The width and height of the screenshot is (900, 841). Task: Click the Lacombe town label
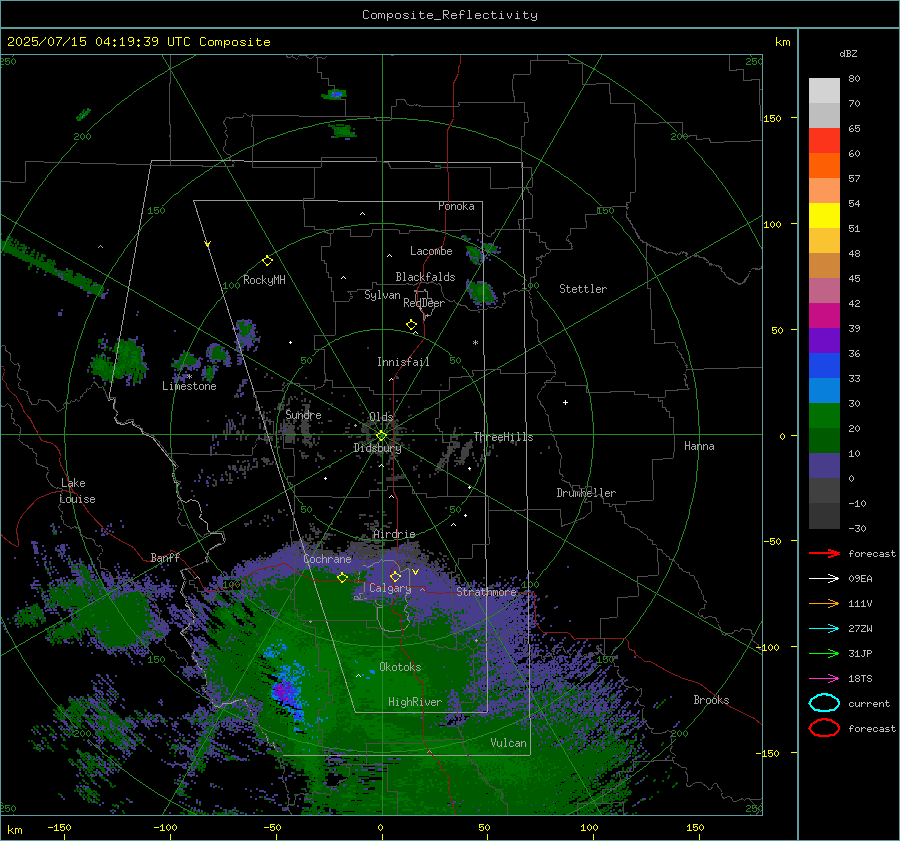(x=431, y=251)
